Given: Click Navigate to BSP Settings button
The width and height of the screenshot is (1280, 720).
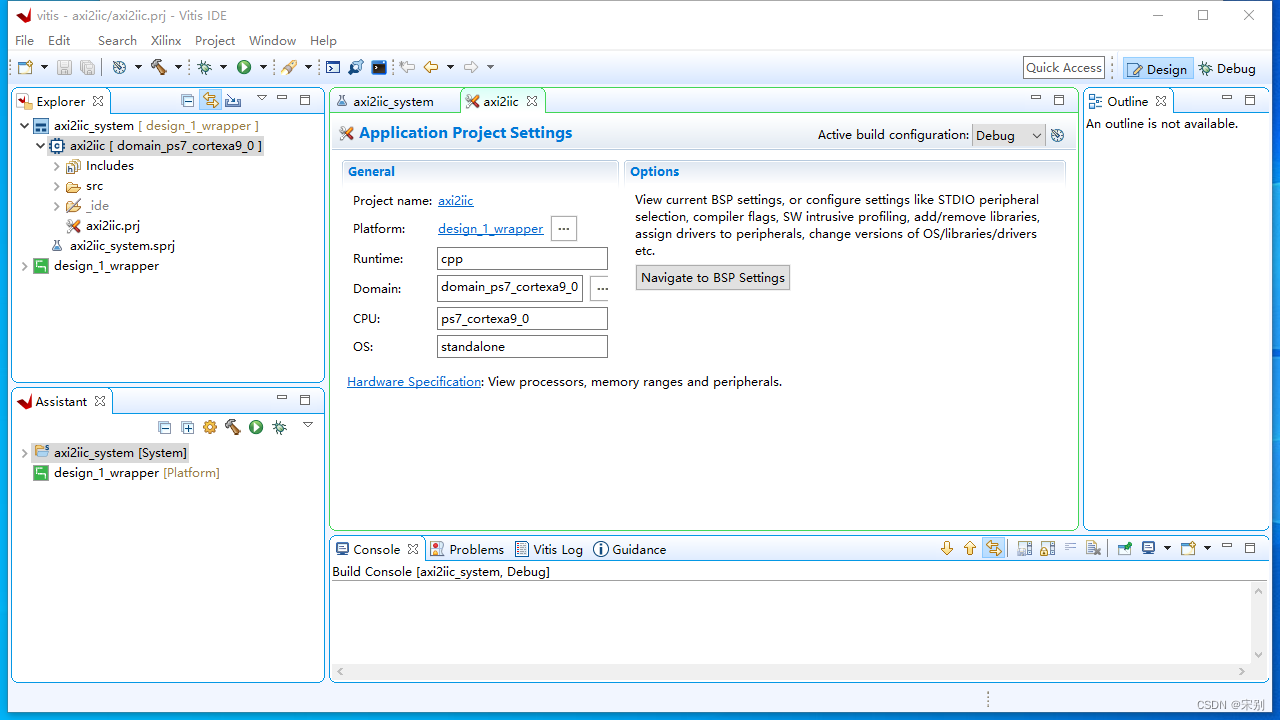Looking at the screenshot, I should [713, 277].
